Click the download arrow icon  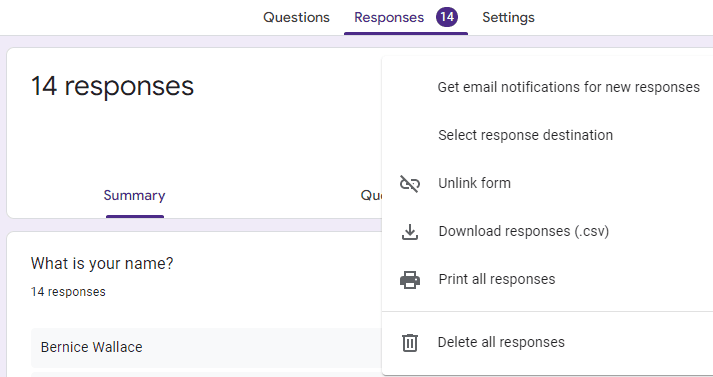(x=410, y=231)
